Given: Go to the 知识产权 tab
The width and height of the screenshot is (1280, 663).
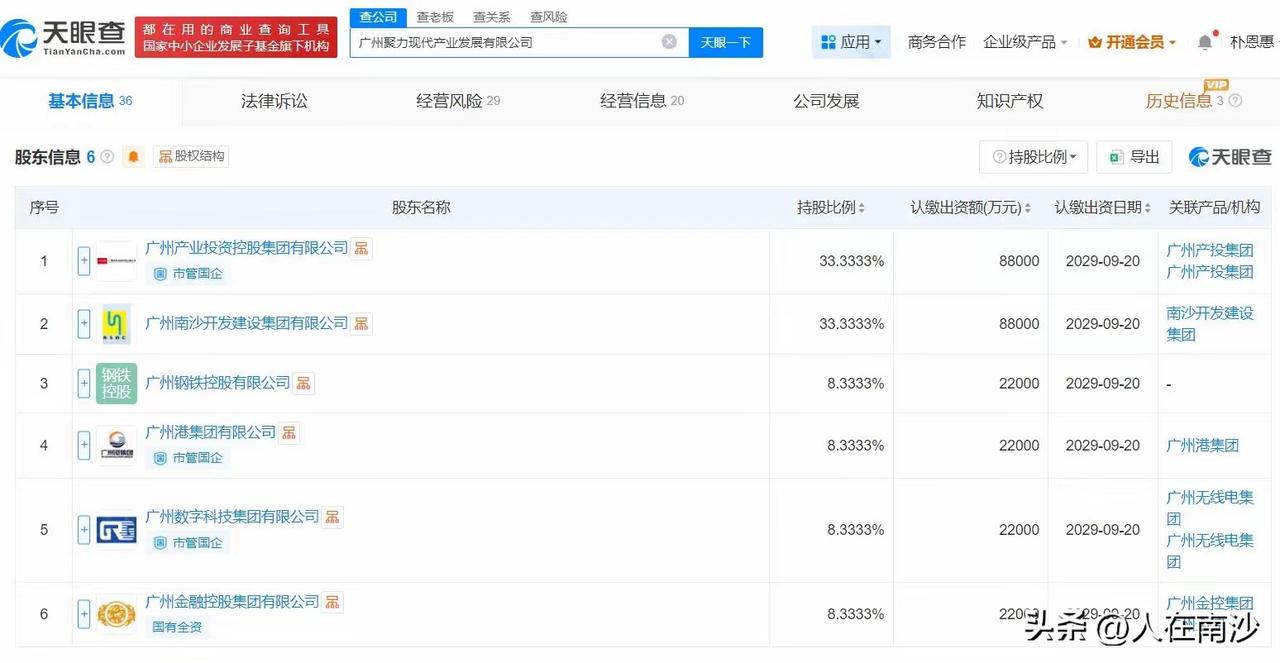Looking at the screenshot, I should (1010, 101).
